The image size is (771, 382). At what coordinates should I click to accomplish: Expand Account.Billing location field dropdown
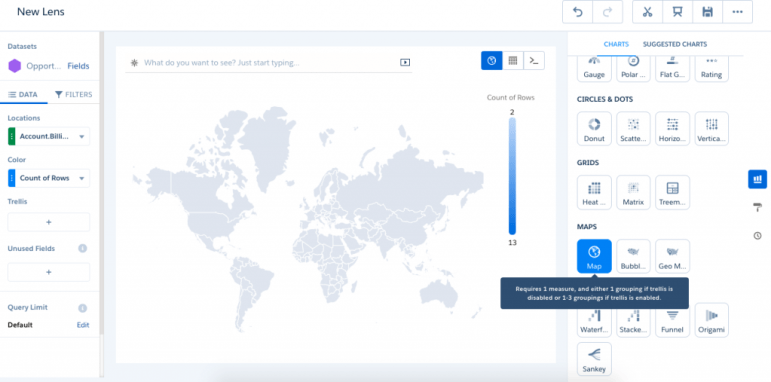82,137
